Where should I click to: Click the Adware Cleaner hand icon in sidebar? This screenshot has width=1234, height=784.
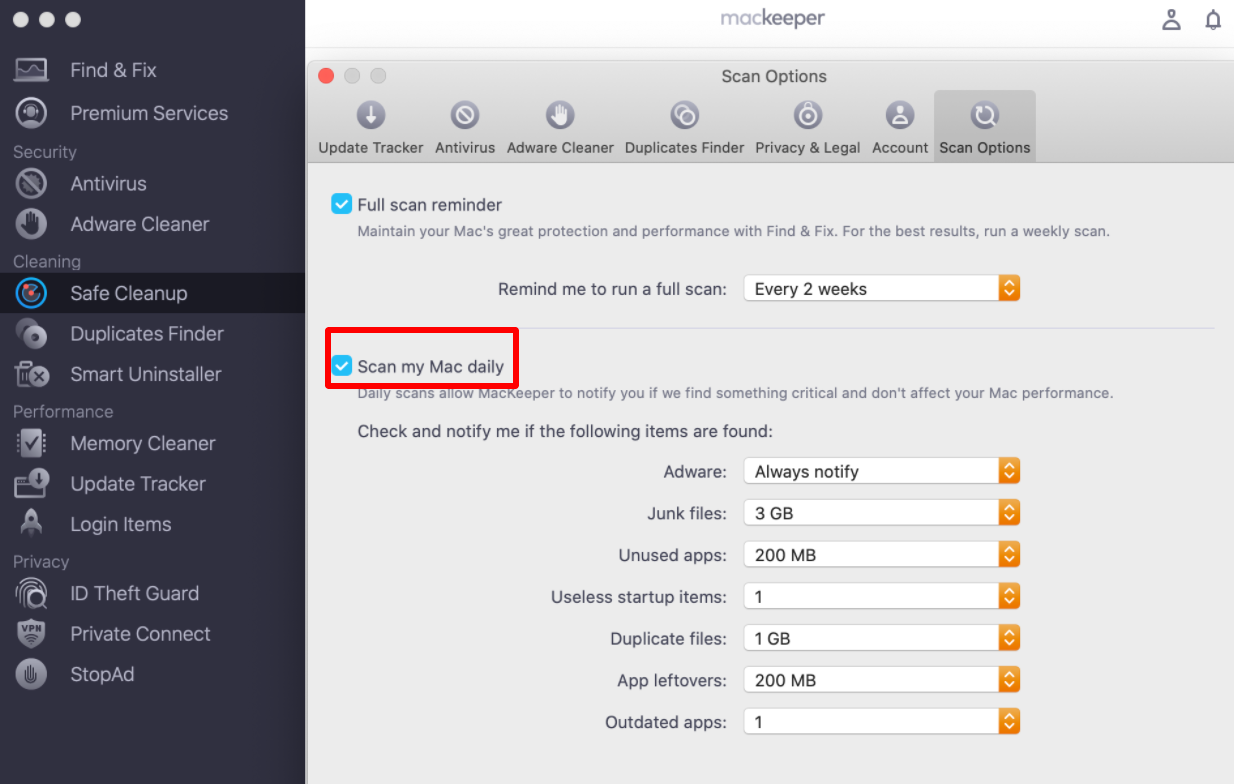click(x=31, y=224)
